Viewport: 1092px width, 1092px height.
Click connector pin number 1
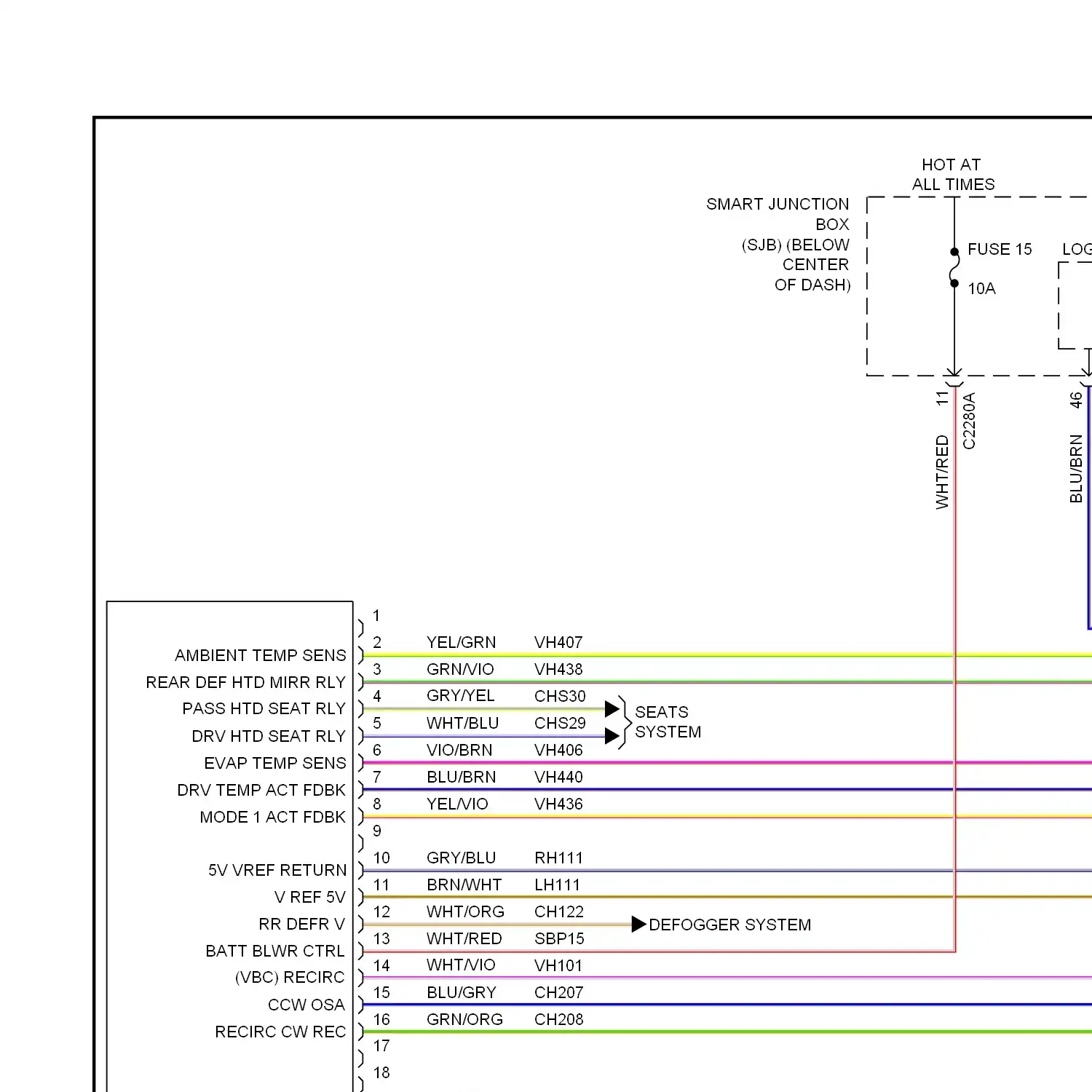tap(376, 615)
